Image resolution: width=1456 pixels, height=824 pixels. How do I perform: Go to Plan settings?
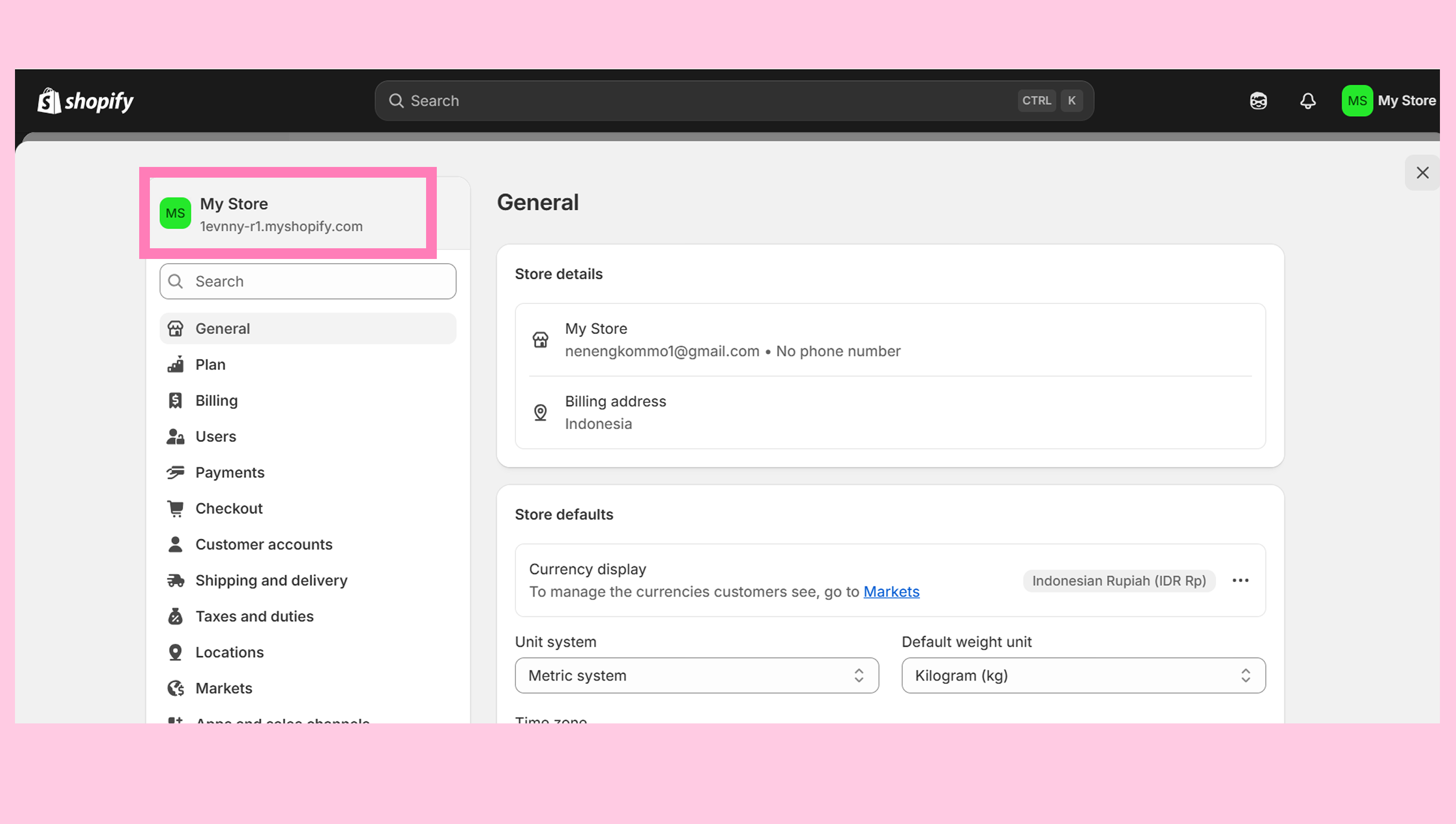click(210, 364)
